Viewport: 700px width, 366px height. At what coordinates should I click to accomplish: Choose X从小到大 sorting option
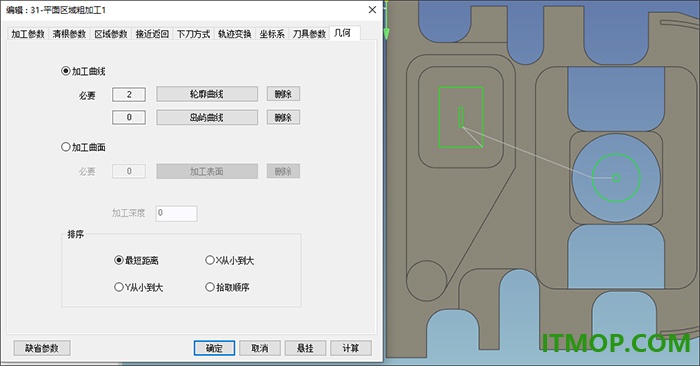(x=229, y=260)
